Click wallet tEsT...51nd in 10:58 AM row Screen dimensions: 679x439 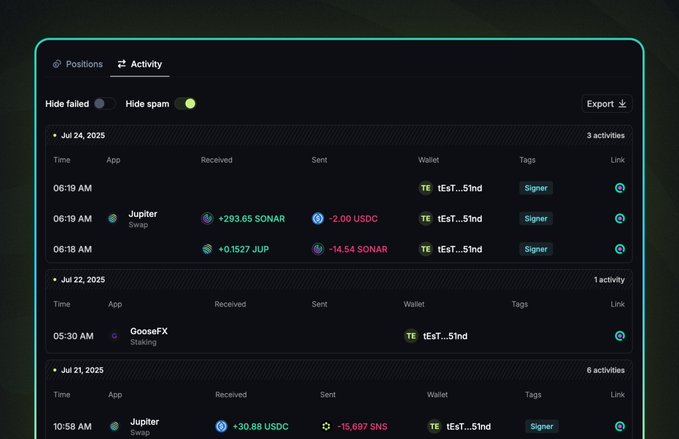click(469, 426)
